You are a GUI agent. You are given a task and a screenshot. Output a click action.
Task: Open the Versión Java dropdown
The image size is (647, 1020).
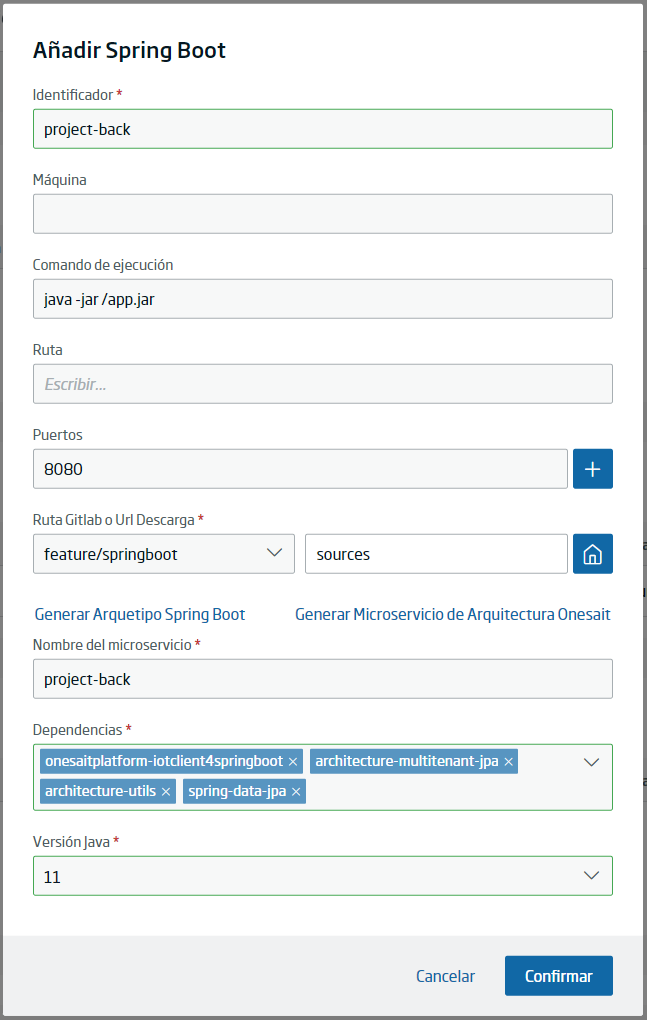pyautogui.click(x=323, y=876)
